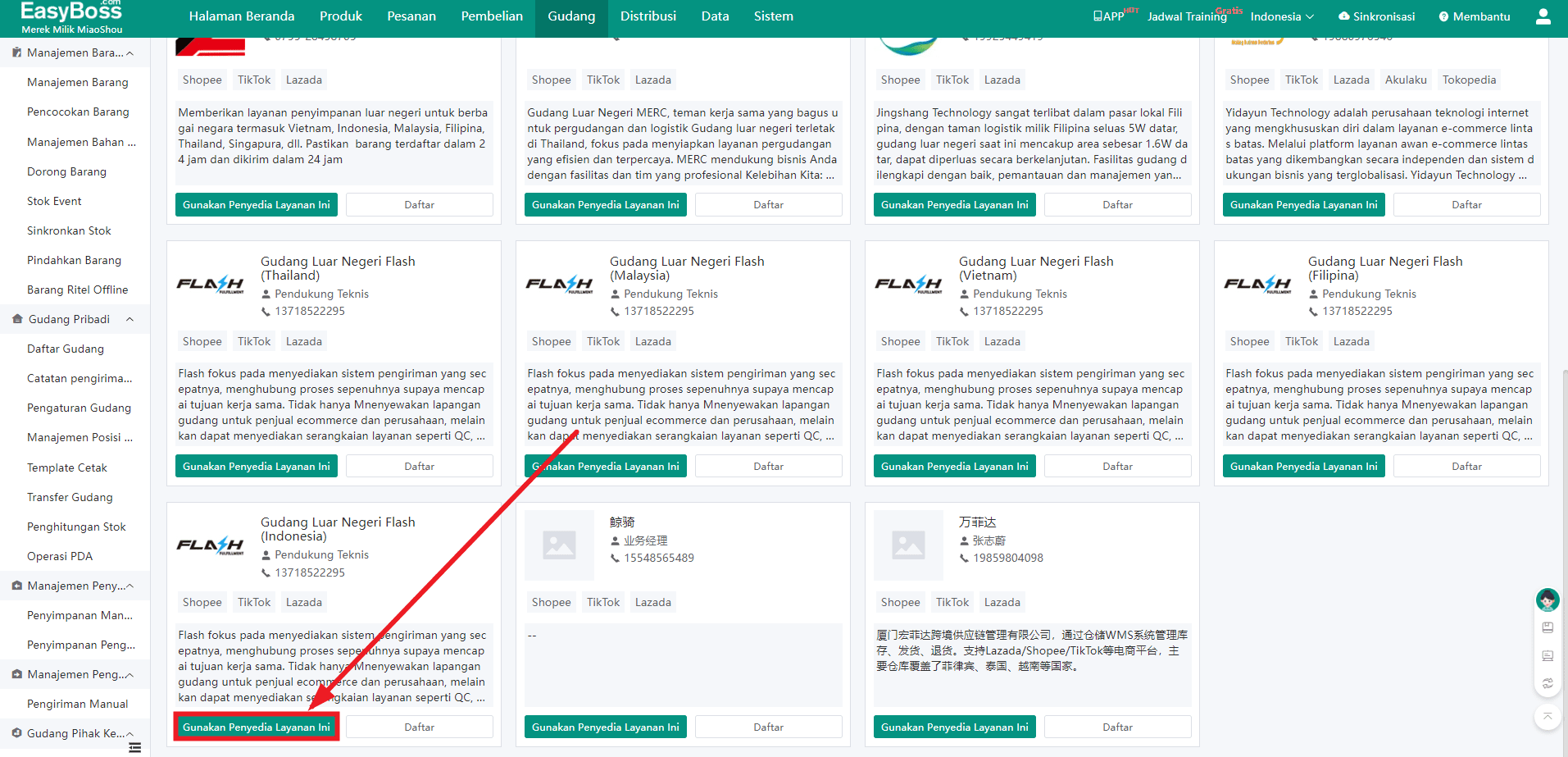Open Template Cetak in sidebar
The width and height of the screenshot is (1568, 757).
(x=67, y=467)
